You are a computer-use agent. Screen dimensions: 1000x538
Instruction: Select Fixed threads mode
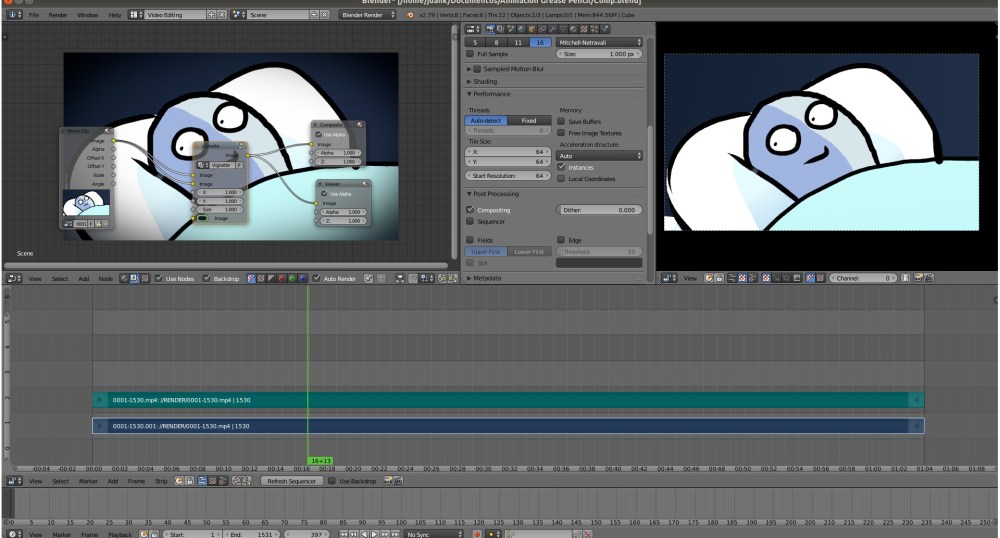[529, 120]
